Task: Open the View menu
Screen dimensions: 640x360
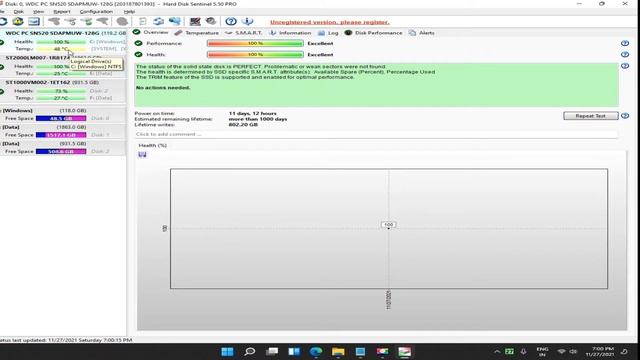Action: (38, 11)
